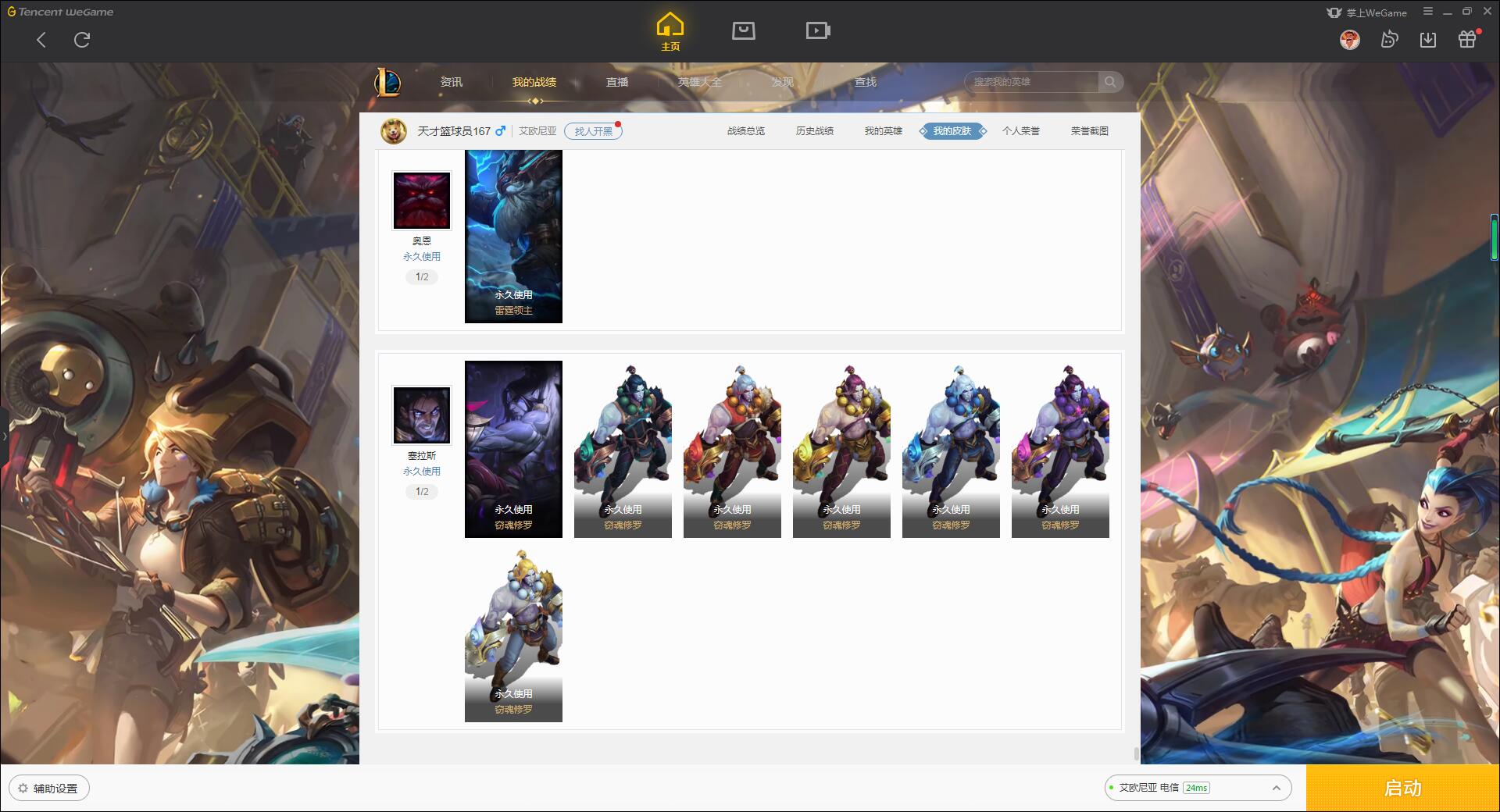1500x812 pixels.
Task: Open the store bag icon in the top bar
Action: (743, 31)
